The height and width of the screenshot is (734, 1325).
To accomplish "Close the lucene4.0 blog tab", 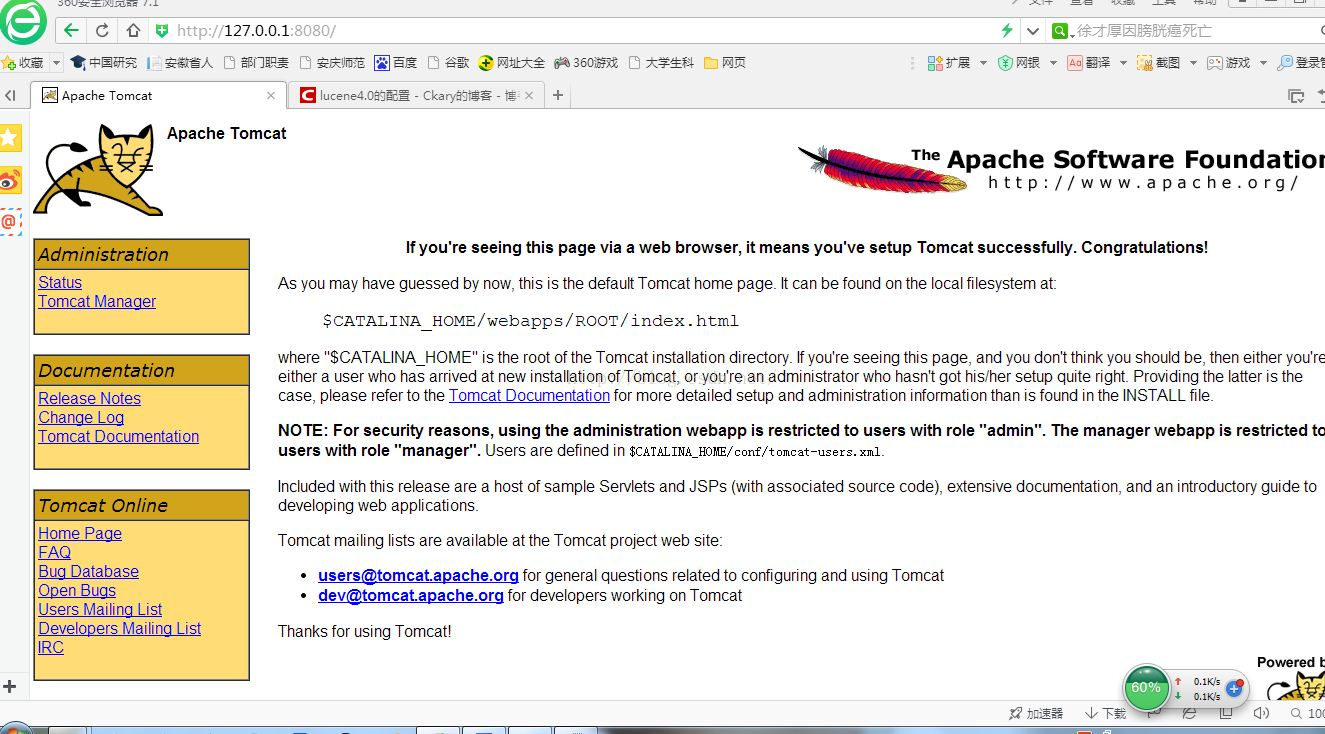I will point(529,96).
